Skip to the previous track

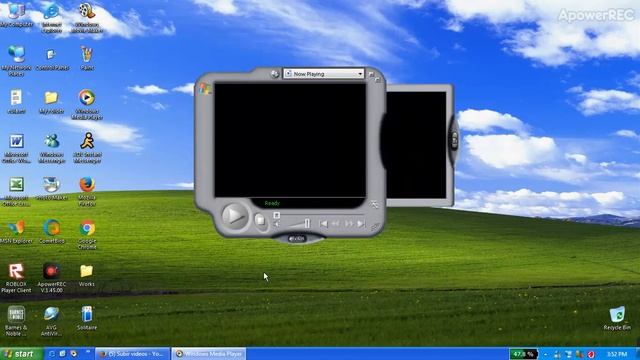(323, 224)
